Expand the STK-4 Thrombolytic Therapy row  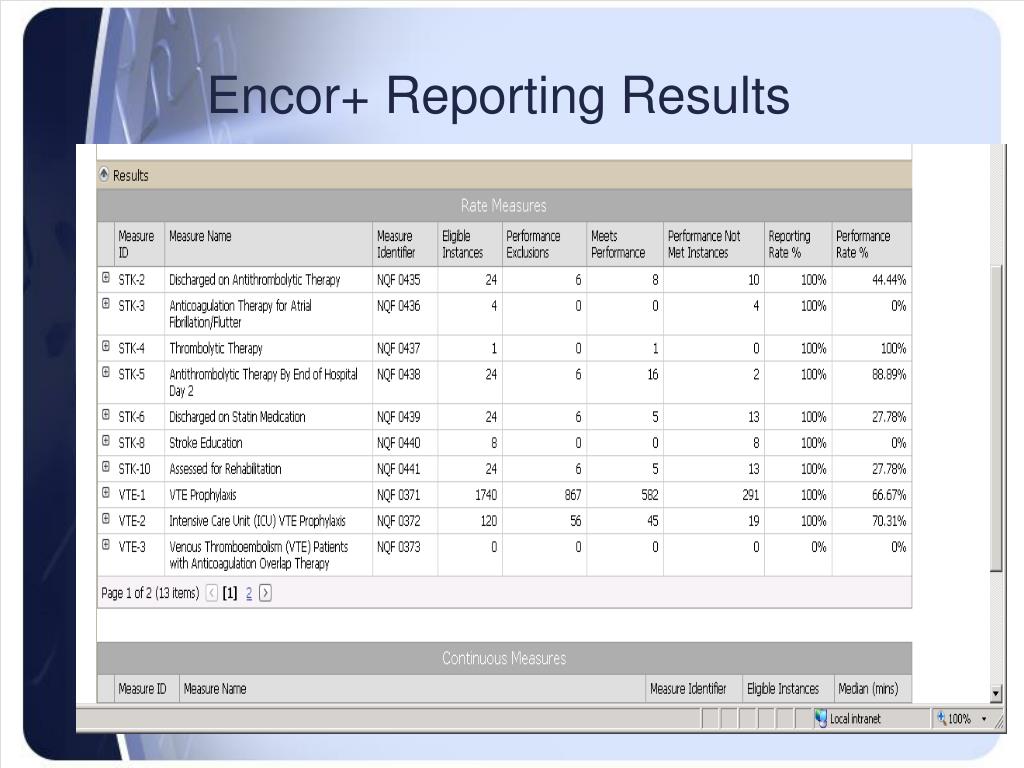[x=106, y=346]
